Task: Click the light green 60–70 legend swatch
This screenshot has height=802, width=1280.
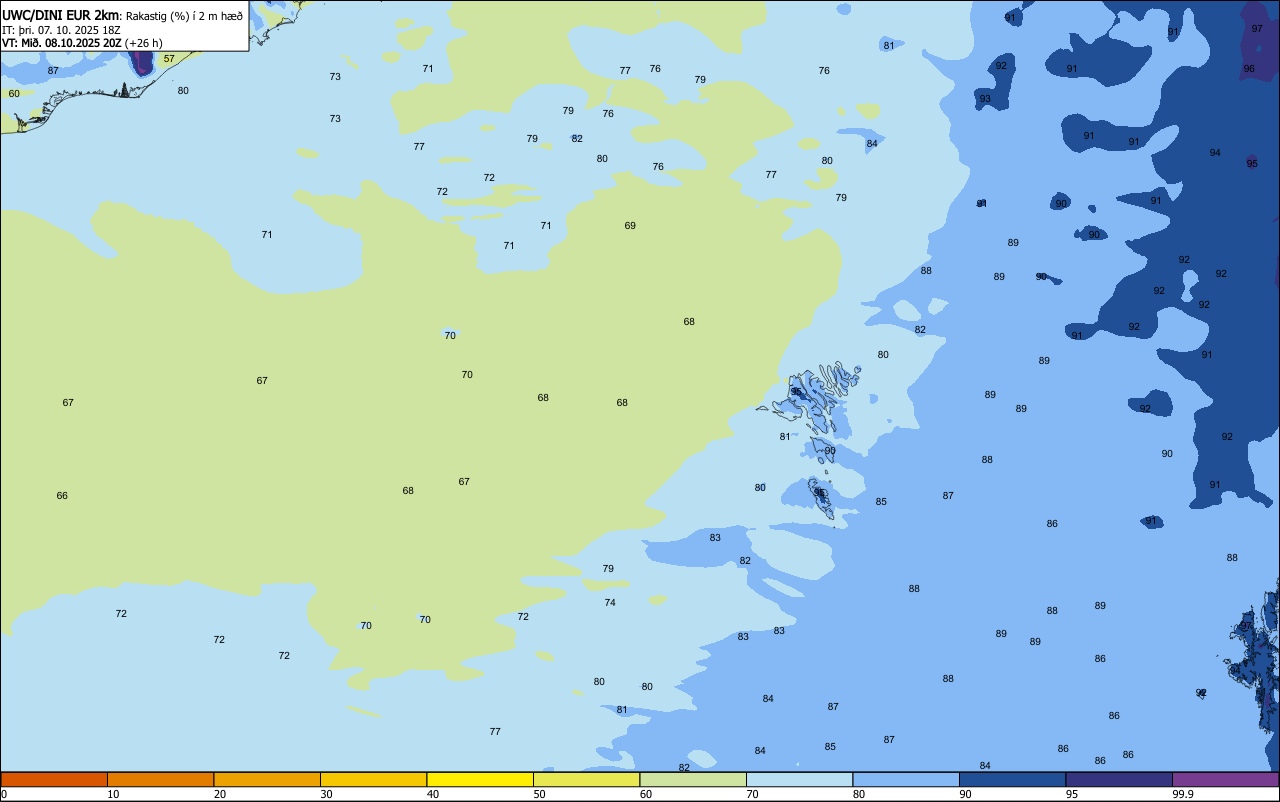Action: click(x=693, y=779)
